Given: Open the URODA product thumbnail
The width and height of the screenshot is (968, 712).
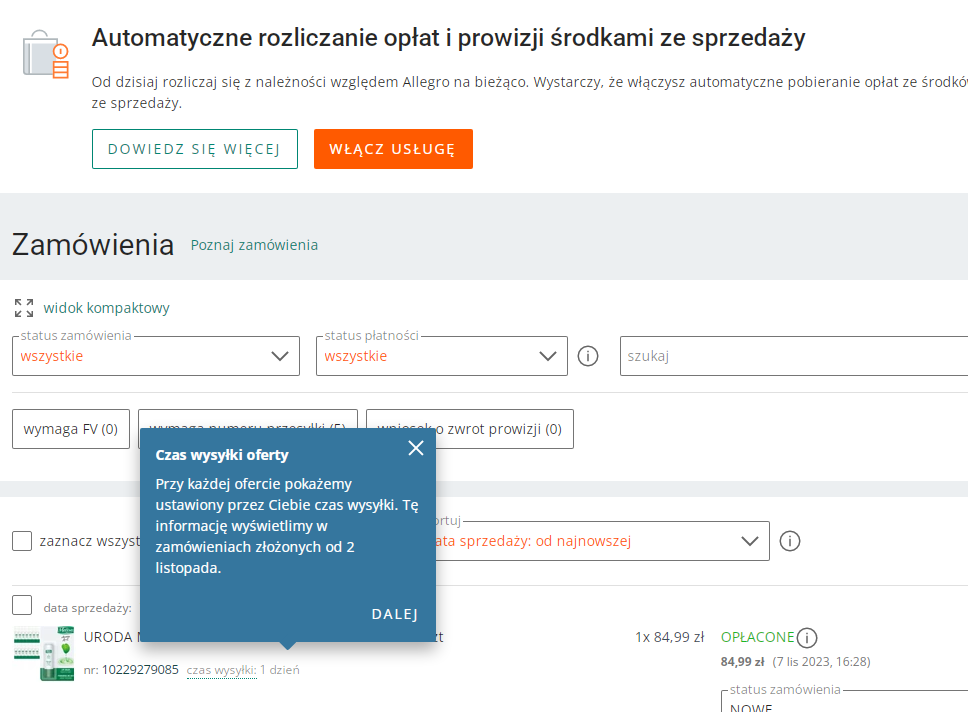Looking at the screenshot, I should click(44, 653).
